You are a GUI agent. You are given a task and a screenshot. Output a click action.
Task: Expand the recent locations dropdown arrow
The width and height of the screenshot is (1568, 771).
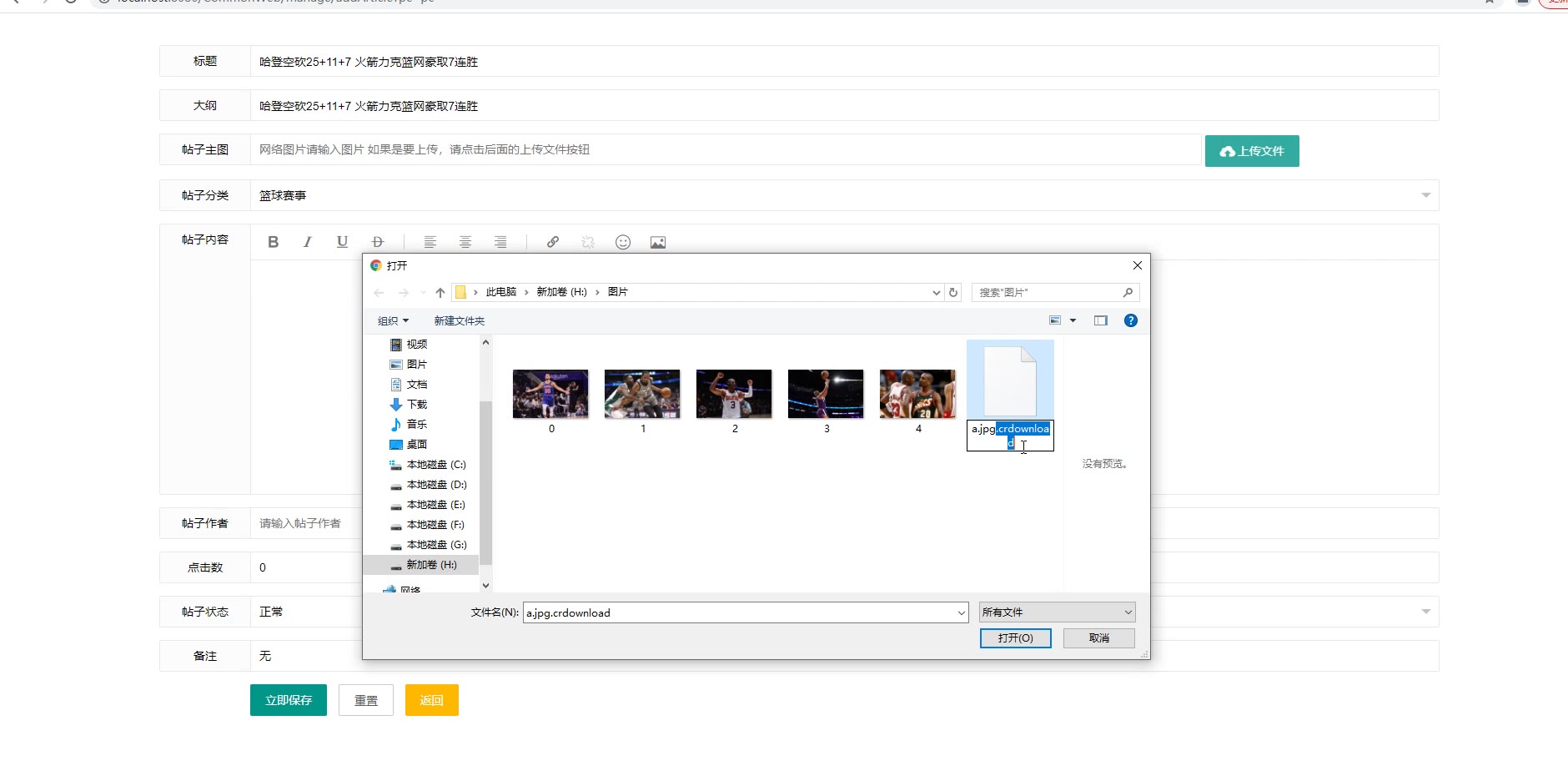click(x=423, y=293)
